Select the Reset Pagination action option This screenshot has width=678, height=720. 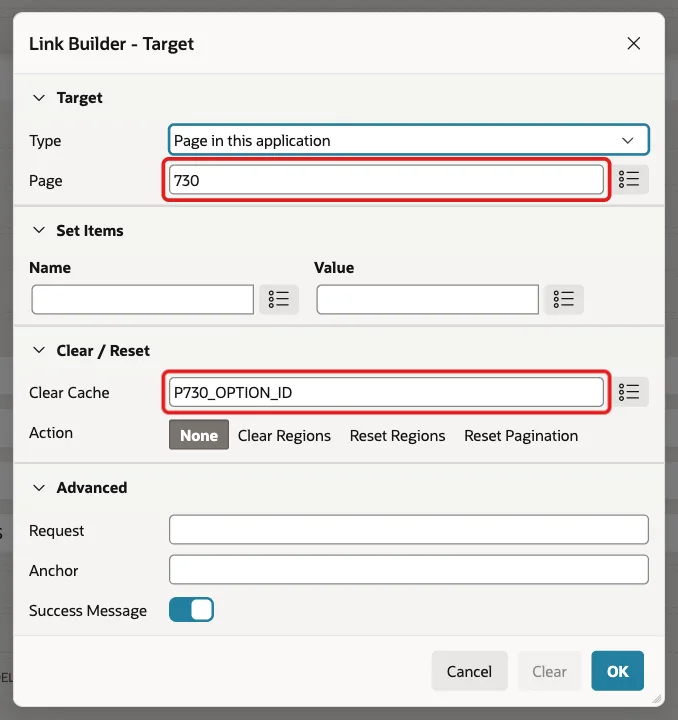[521, 435]
